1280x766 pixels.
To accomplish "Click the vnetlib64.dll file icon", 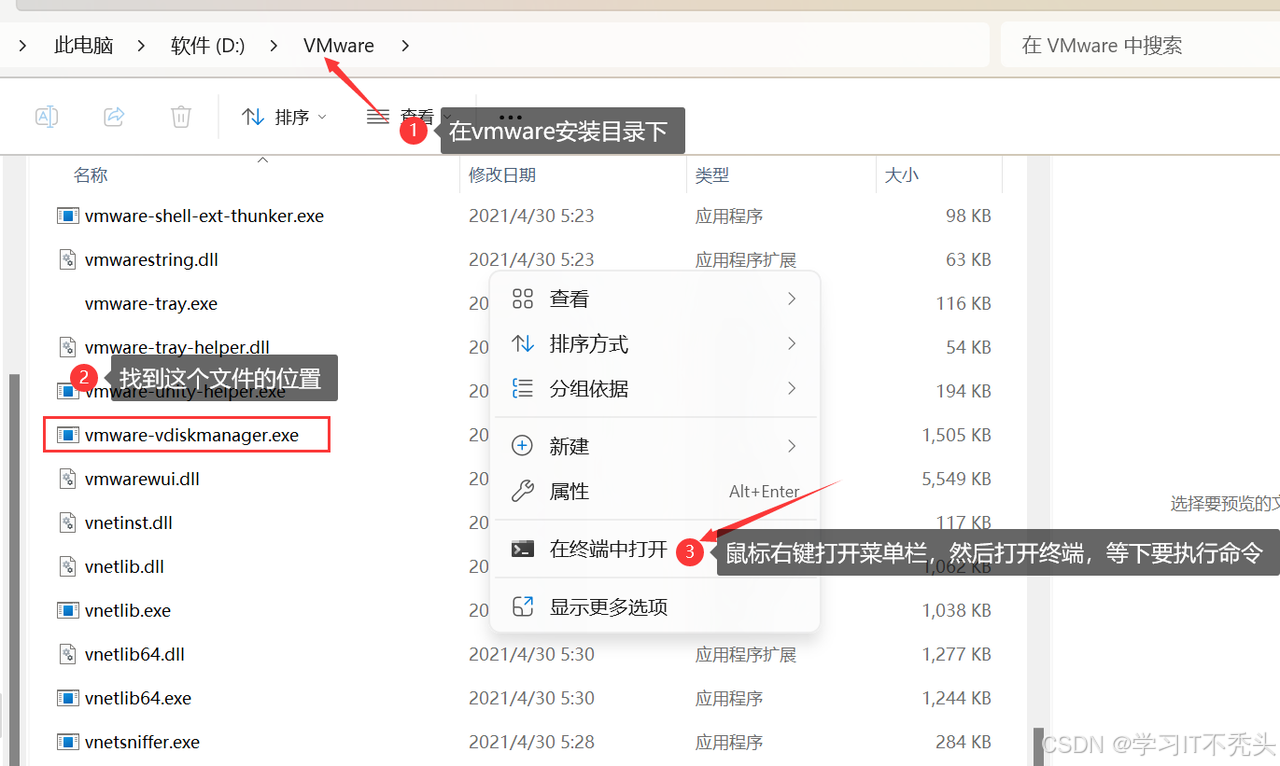I will pos(68,654).
